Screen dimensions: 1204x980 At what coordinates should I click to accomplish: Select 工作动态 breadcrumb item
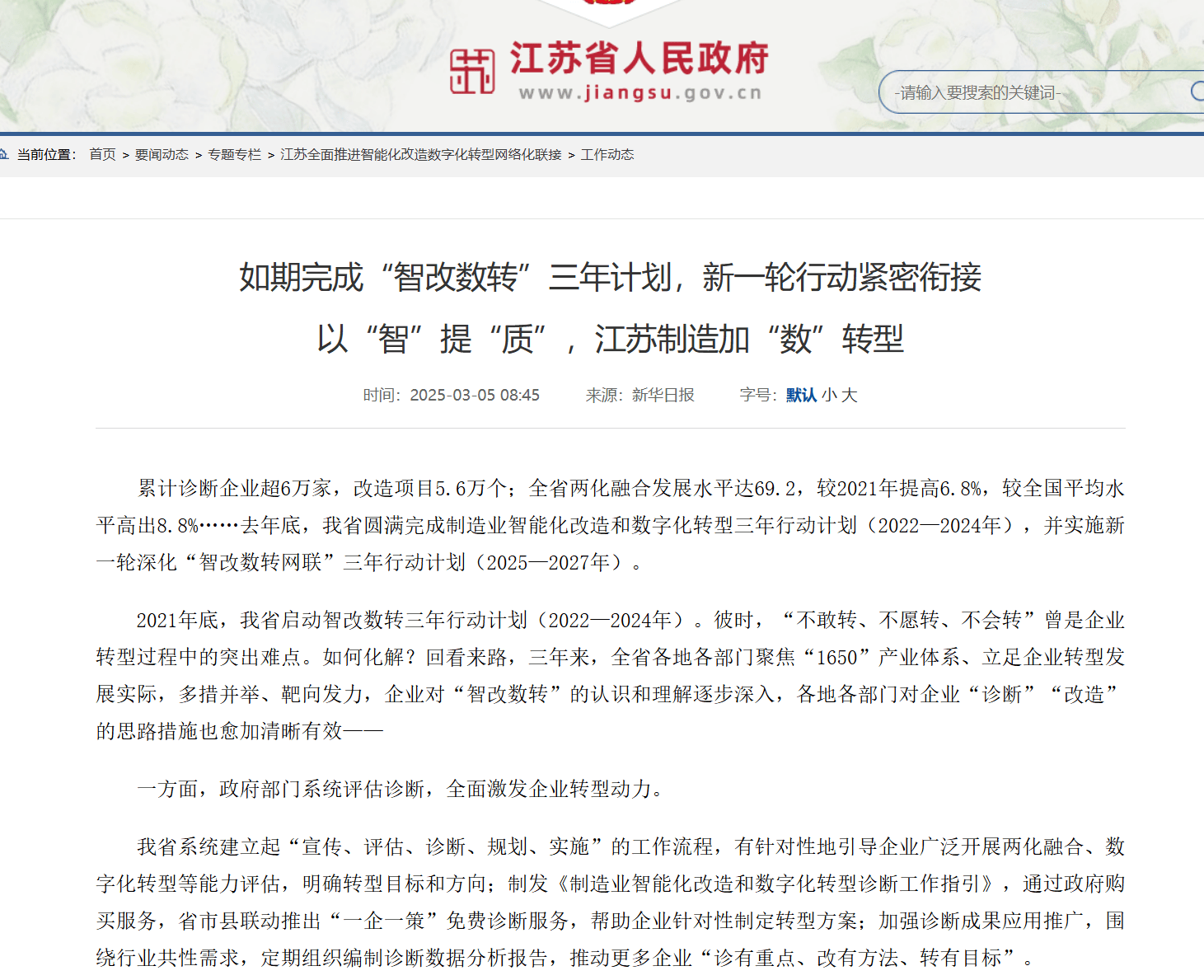[607, 154]
